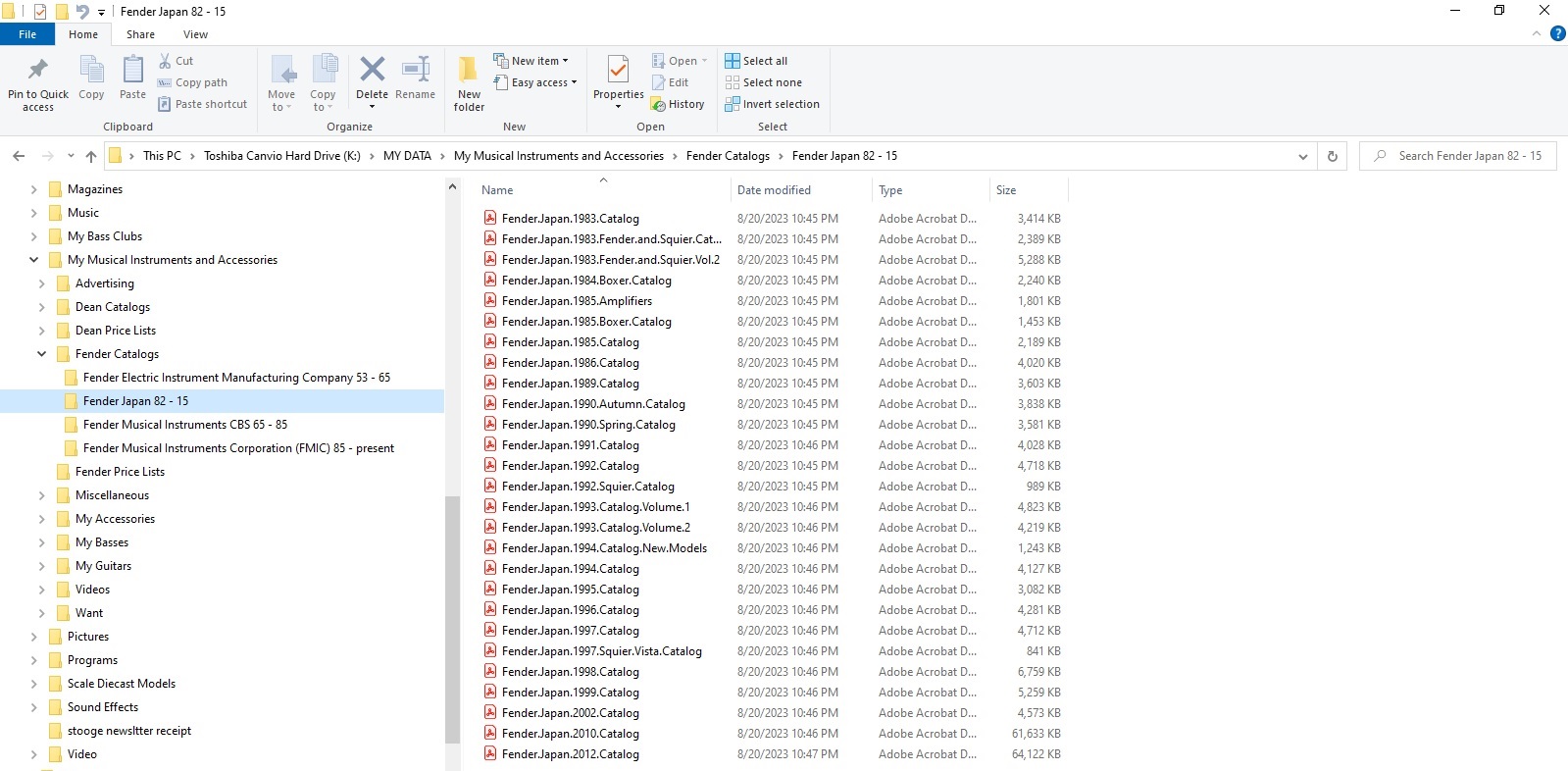Sort files by Date modified column
The image size is (1568, 771).
point(800,190)
